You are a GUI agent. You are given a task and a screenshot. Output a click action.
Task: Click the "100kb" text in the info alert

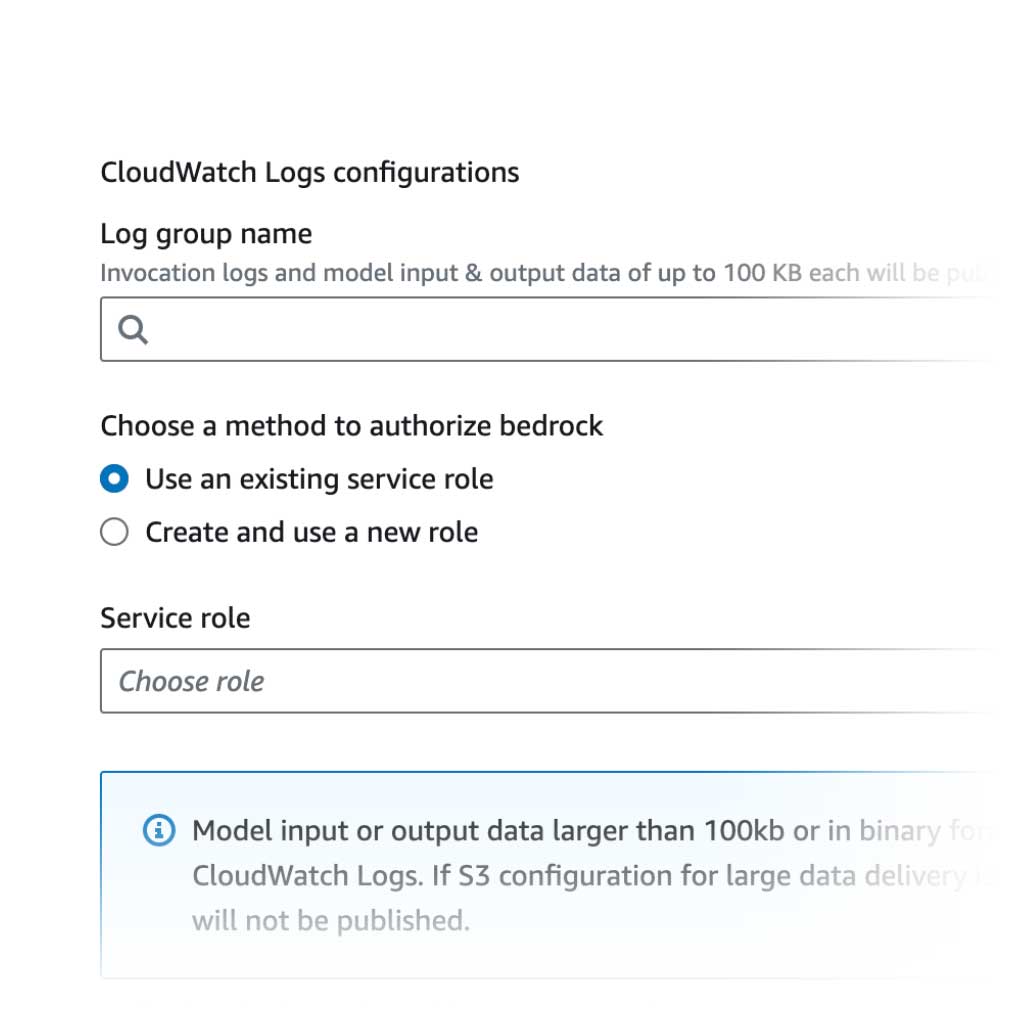coord(744,830)
